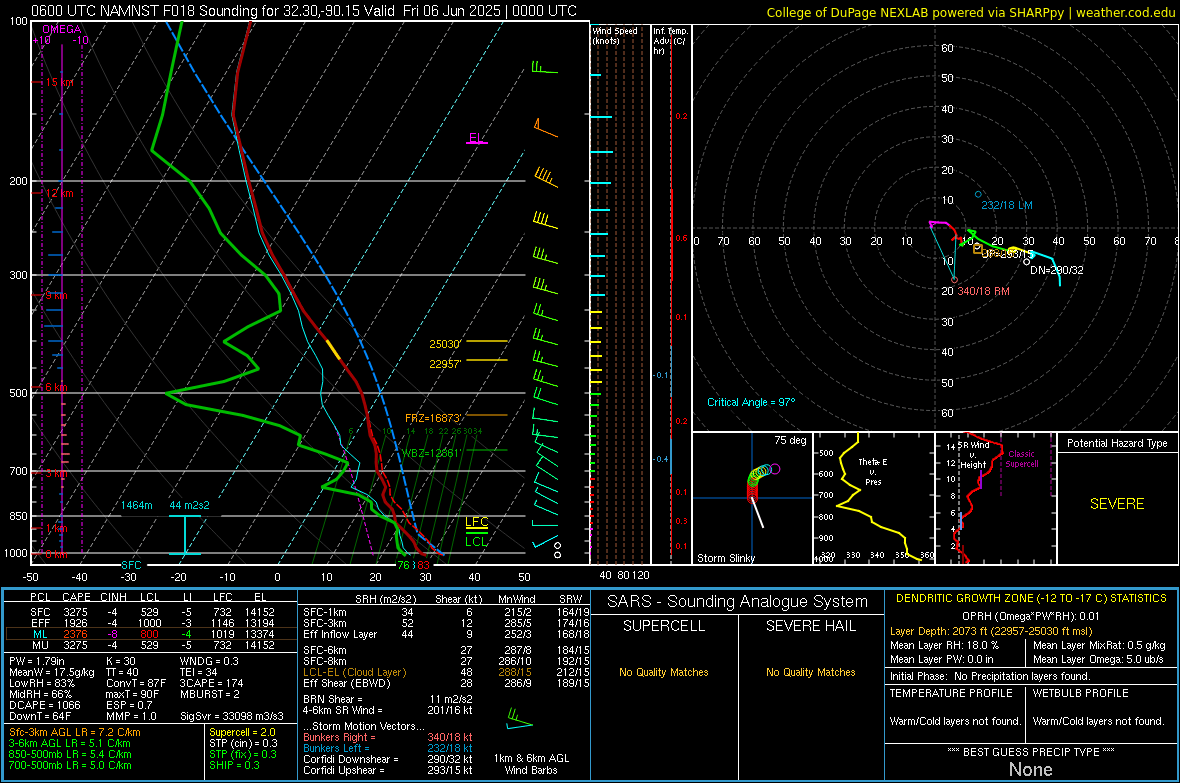Screen dimensions: 1180x783
Task: Click the 1464m inflow layer height
Action: (136, 505)
